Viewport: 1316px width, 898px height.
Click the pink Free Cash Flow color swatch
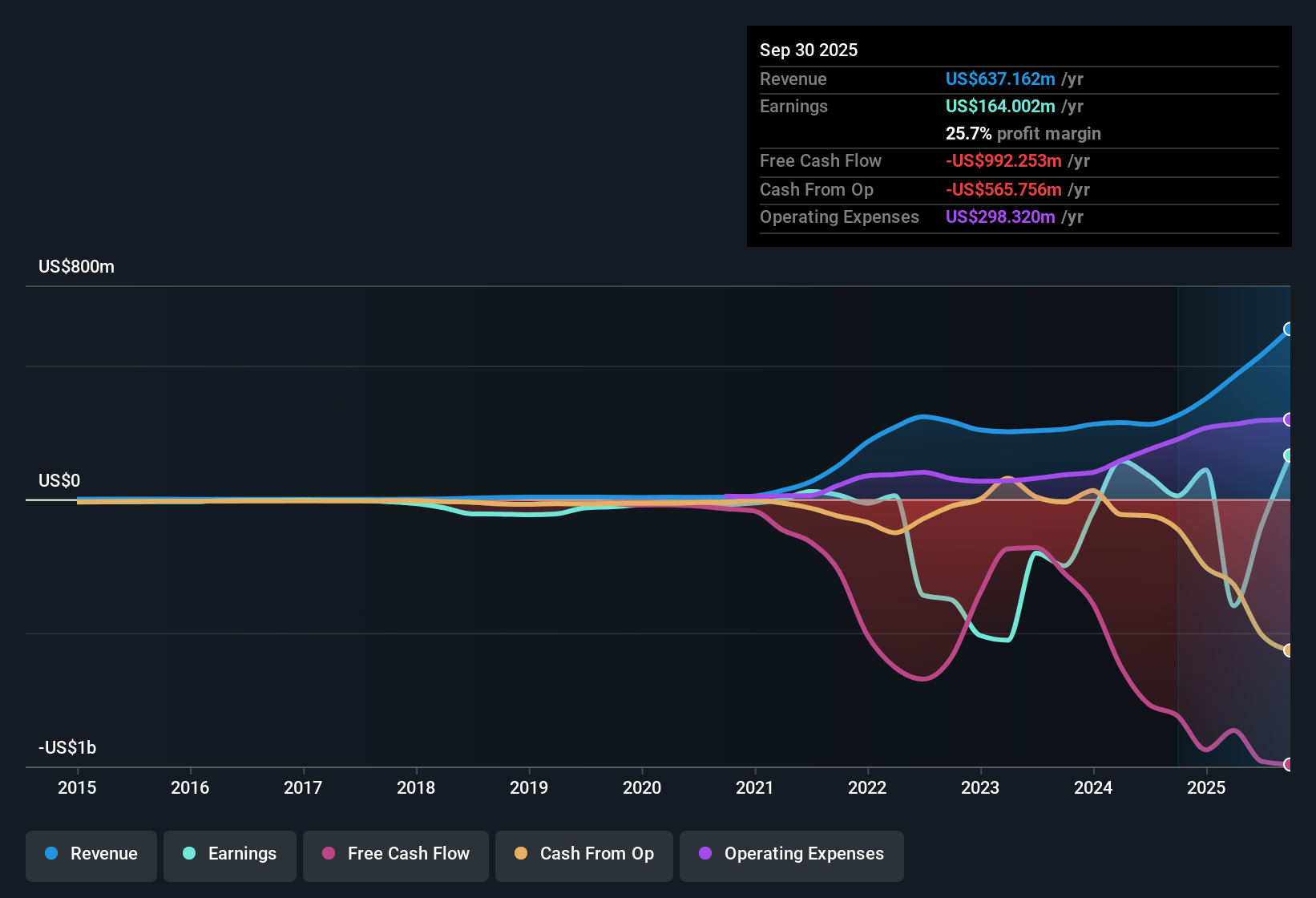[x=327, y=854]
